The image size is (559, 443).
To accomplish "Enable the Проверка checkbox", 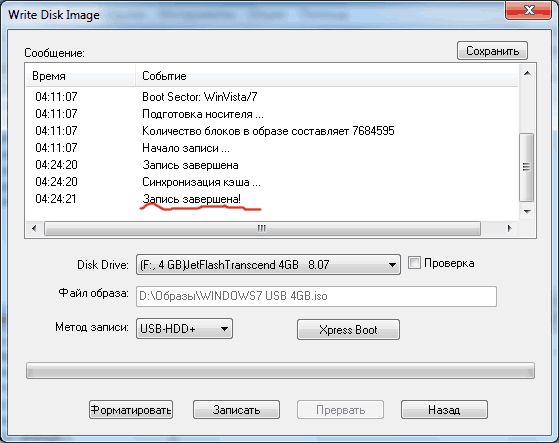I will click(414, 263).
